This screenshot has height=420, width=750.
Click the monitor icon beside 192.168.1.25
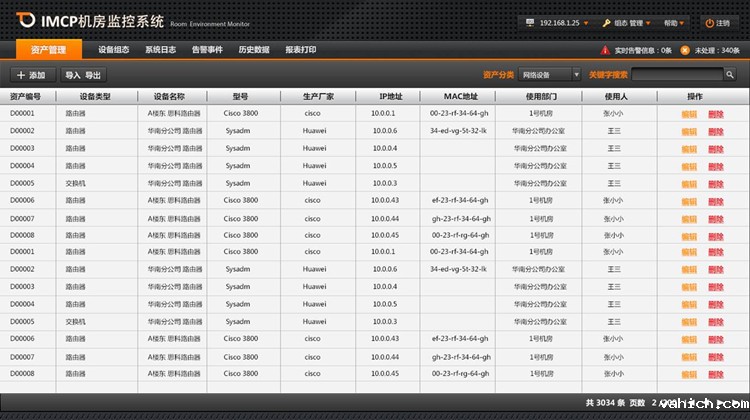point(529,22)
